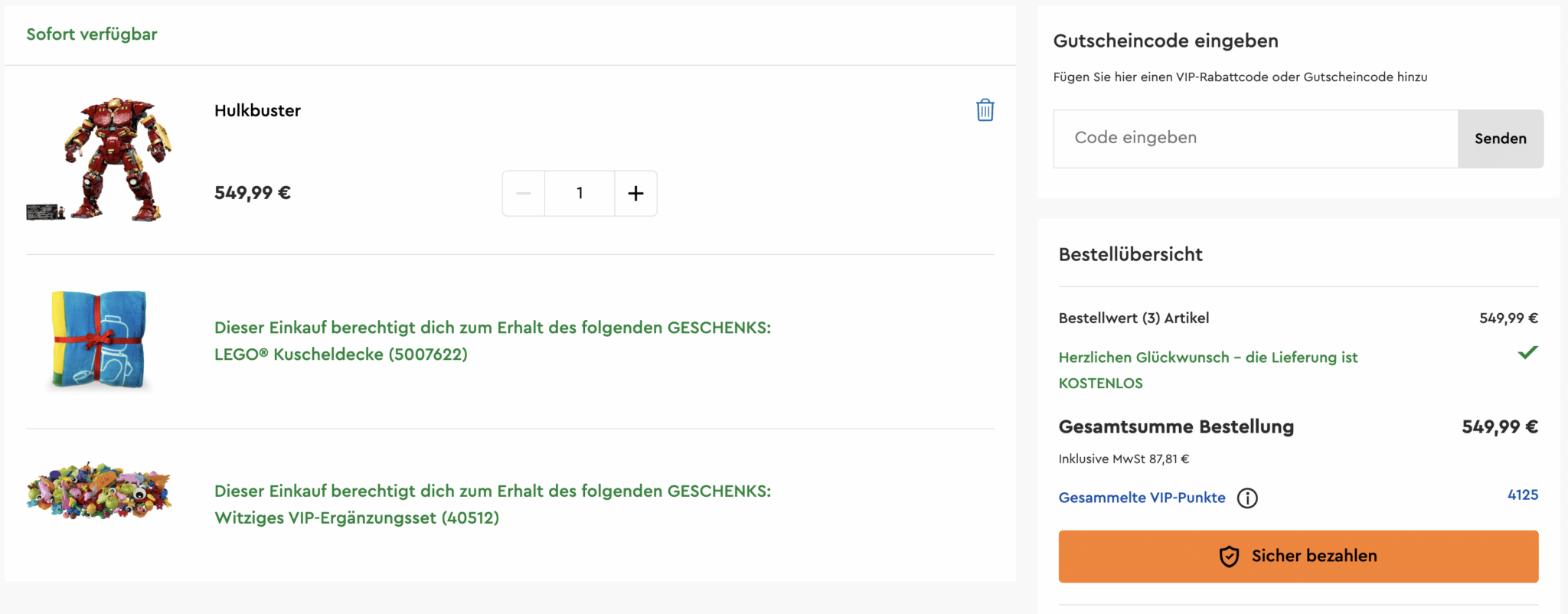
Task: Increase Hulkbuster quantity with the plus button
Action: 635,194
